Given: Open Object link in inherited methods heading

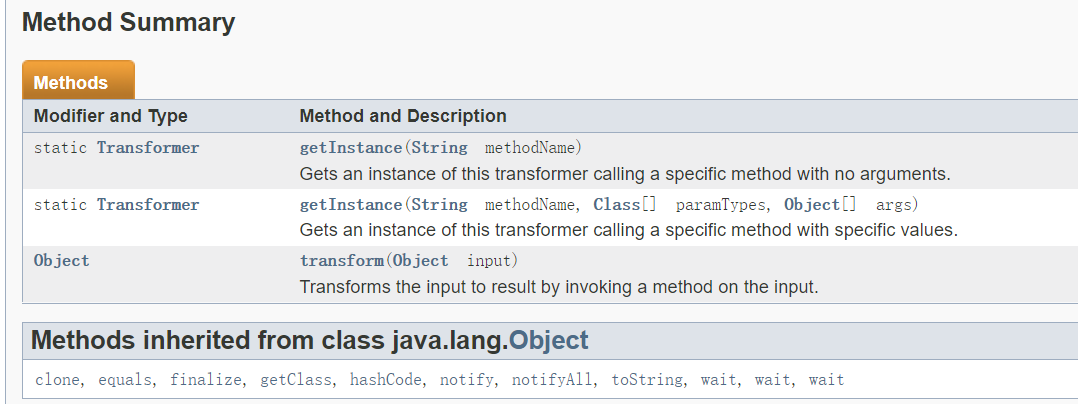Looking at the screenshot, I should [548, 340].
